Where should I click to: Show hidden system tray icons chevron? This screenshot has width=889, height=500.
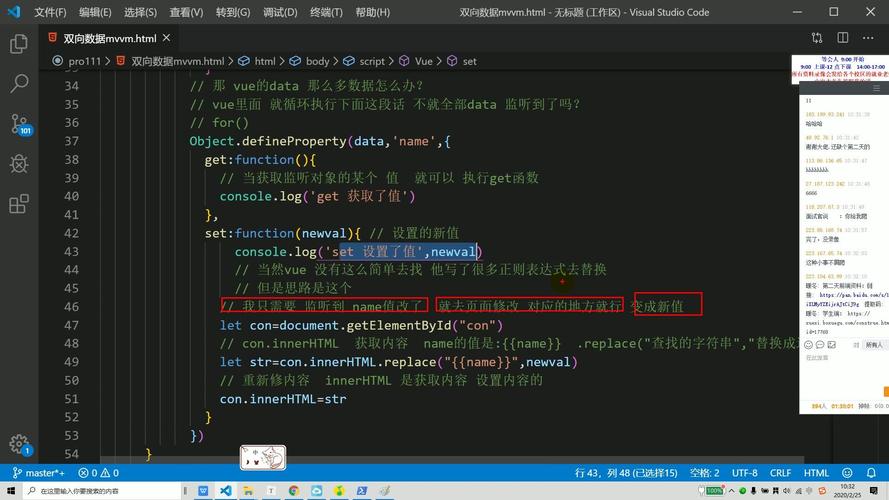click(x=731, y=490)
